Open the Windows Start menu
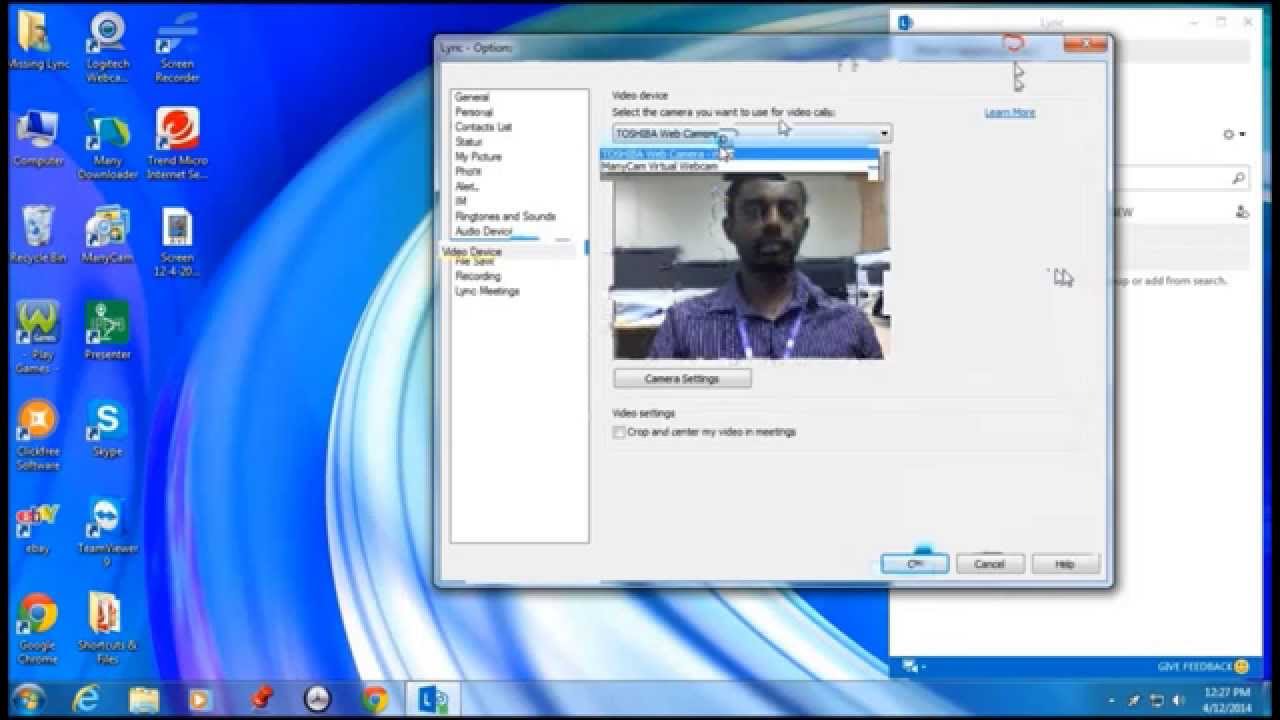 pos(29,697)
